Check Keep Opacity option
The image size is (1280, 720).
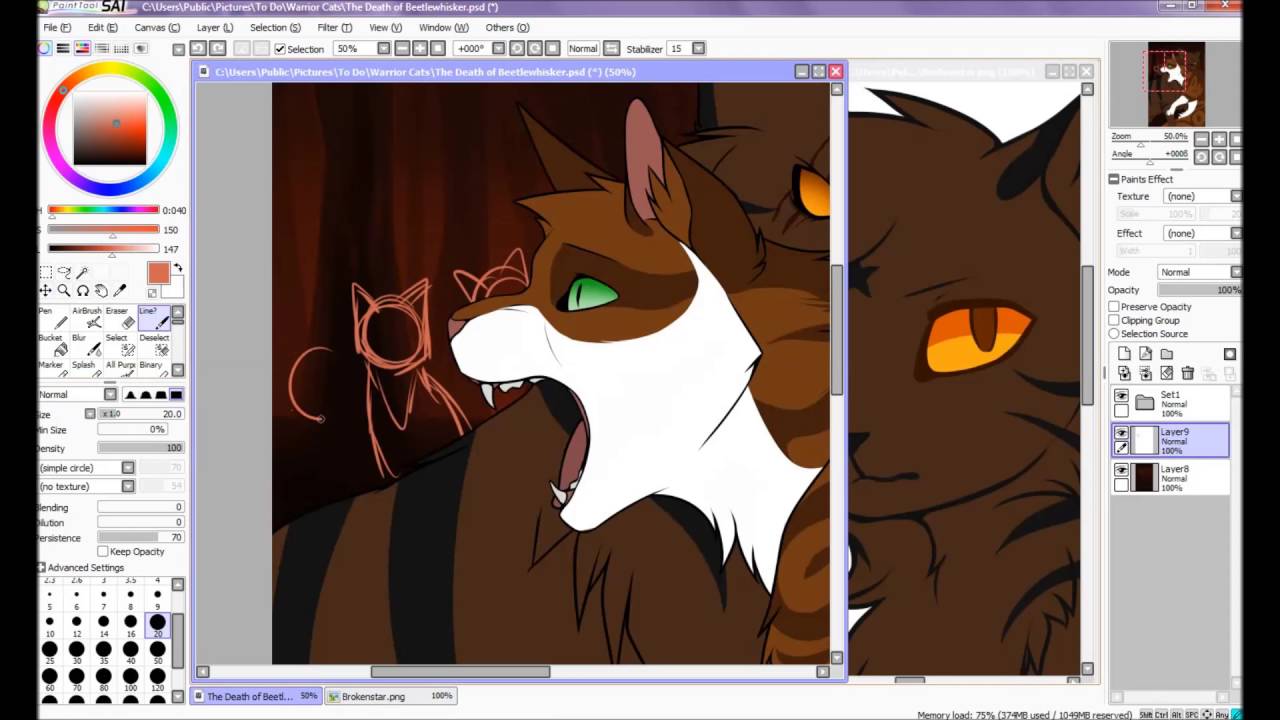coord(103,551)
